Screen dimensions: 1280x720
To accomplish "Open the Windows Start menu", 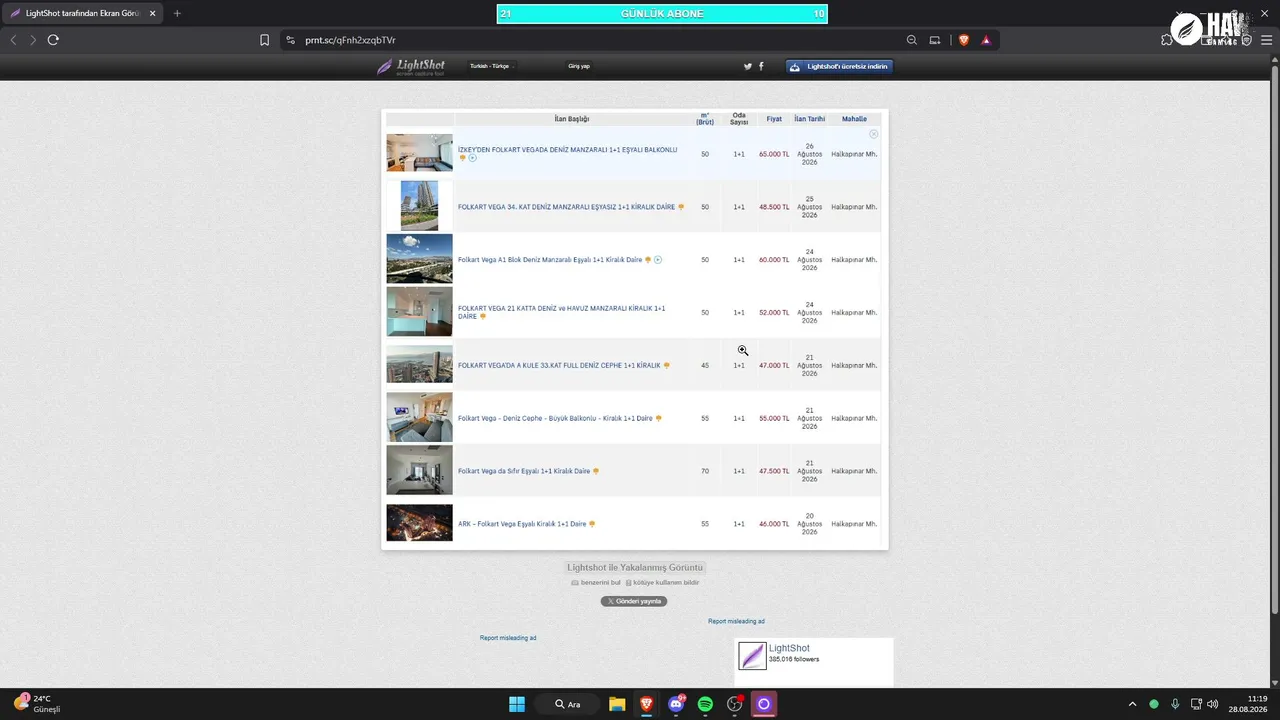I will (517, 704).
